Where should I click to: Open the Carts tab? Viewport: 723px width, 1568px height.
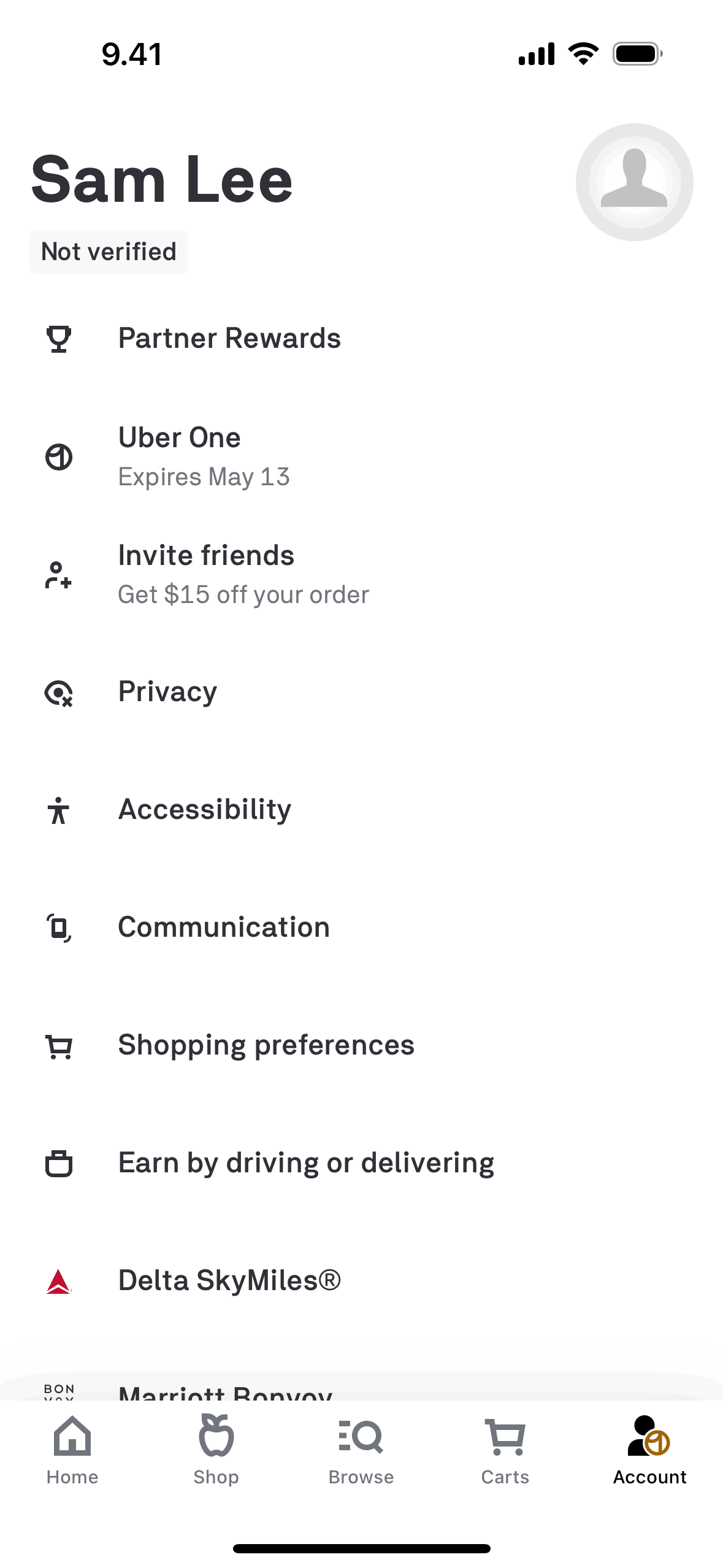pyautogui.click(x=505, y=1450)
